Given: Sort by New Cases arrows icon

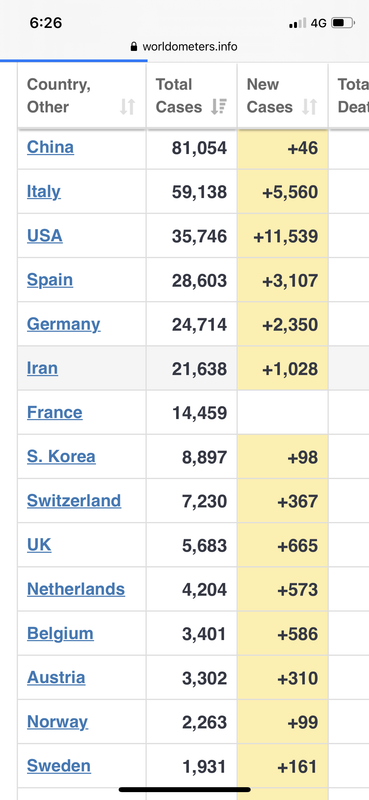Looking at the screenshot, I should click(310, 107).
